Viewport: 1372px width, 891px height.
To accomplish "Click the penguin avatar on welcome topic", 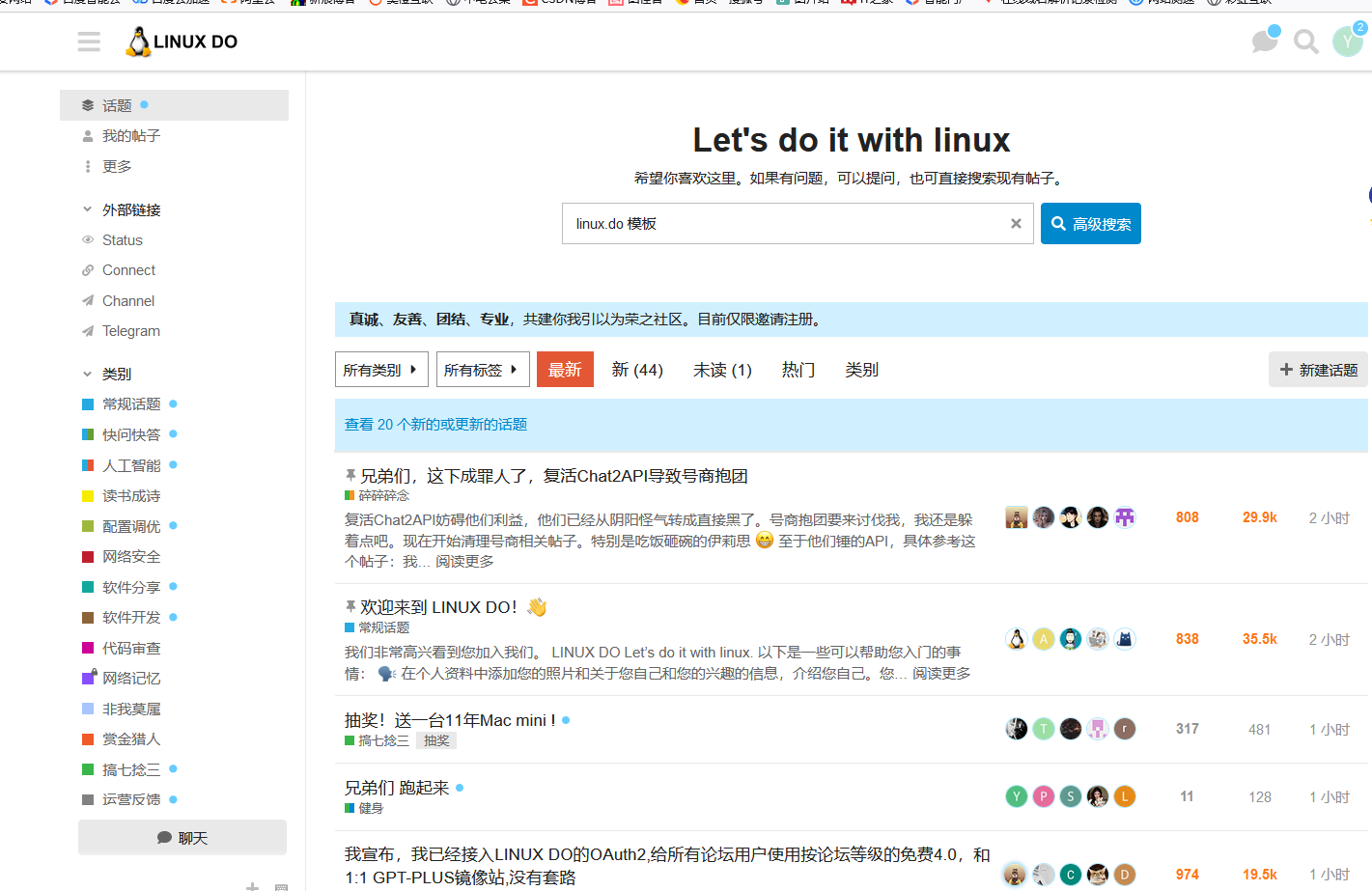I will coord(1017,639).
